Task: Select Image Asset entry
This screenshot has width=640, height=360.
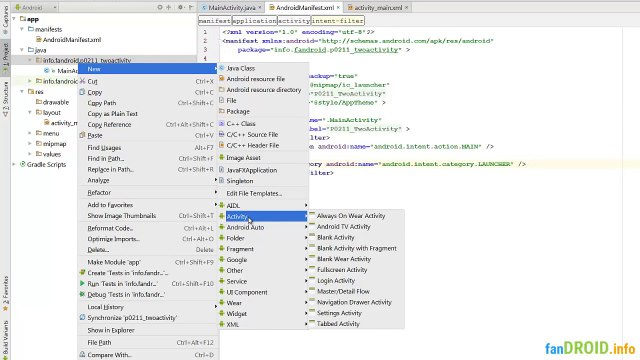Action: [263, 158]
